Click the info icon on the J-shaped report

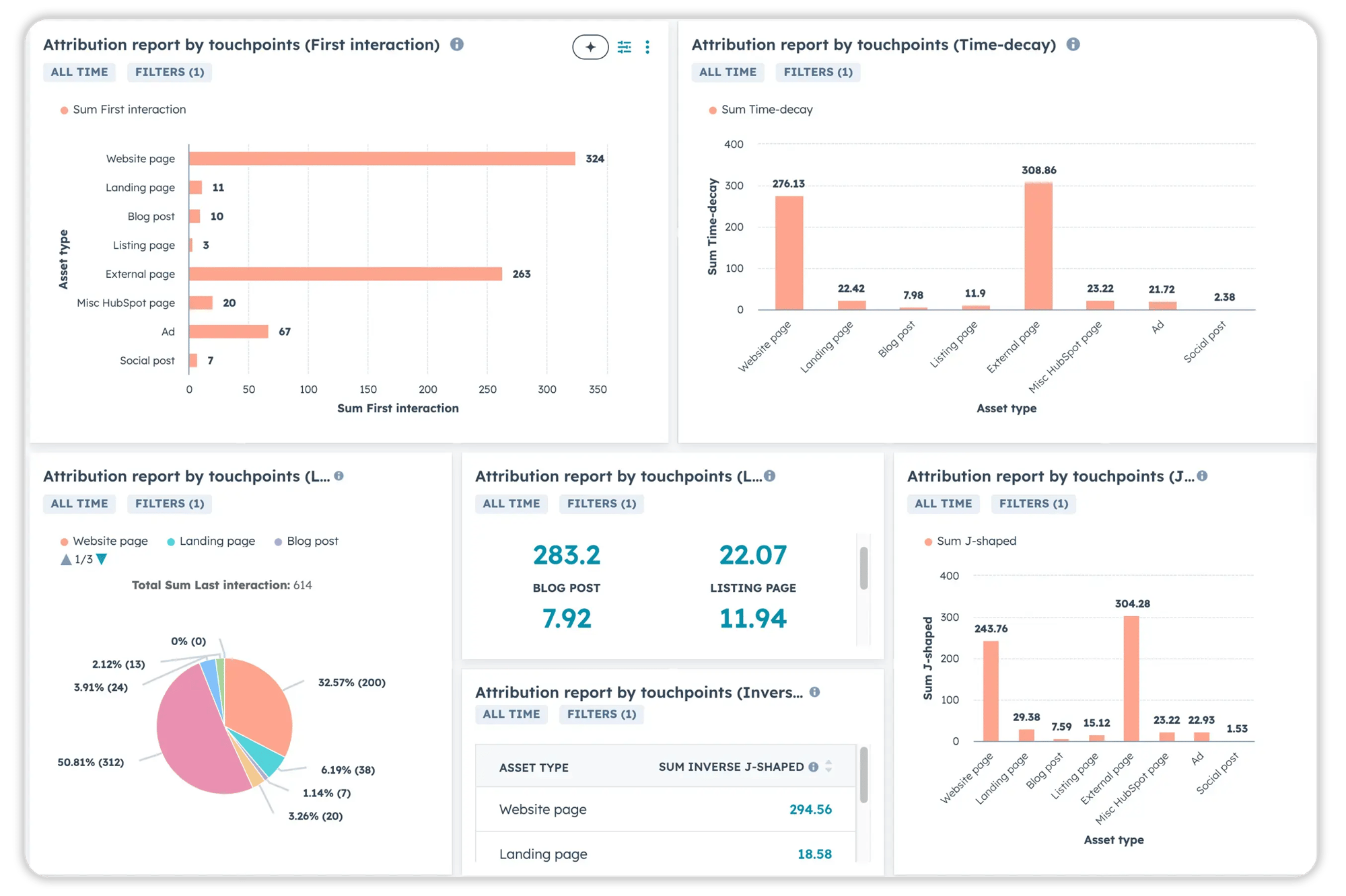tap(1203, 476)
